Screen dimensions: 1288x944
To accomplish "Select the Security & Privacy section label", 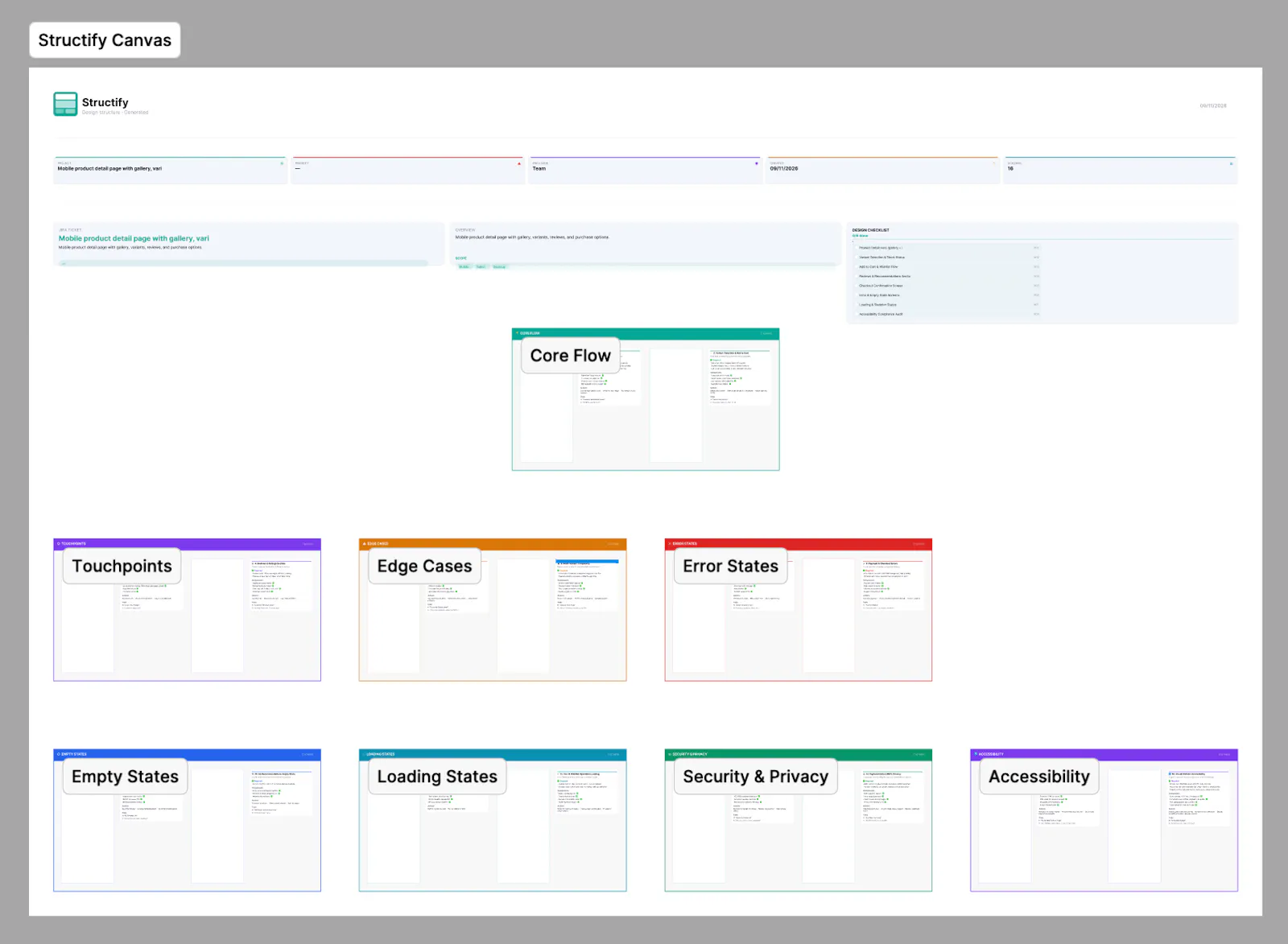I will coord(755,777).
